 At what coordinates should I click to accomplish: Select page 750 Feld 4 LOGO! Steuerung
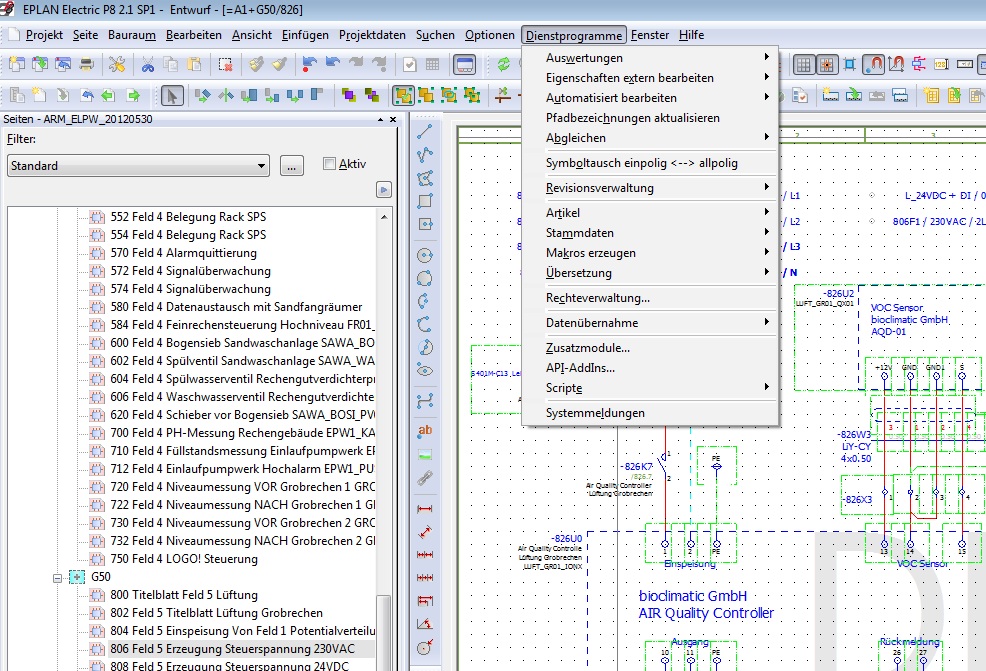tap(184, 559)
